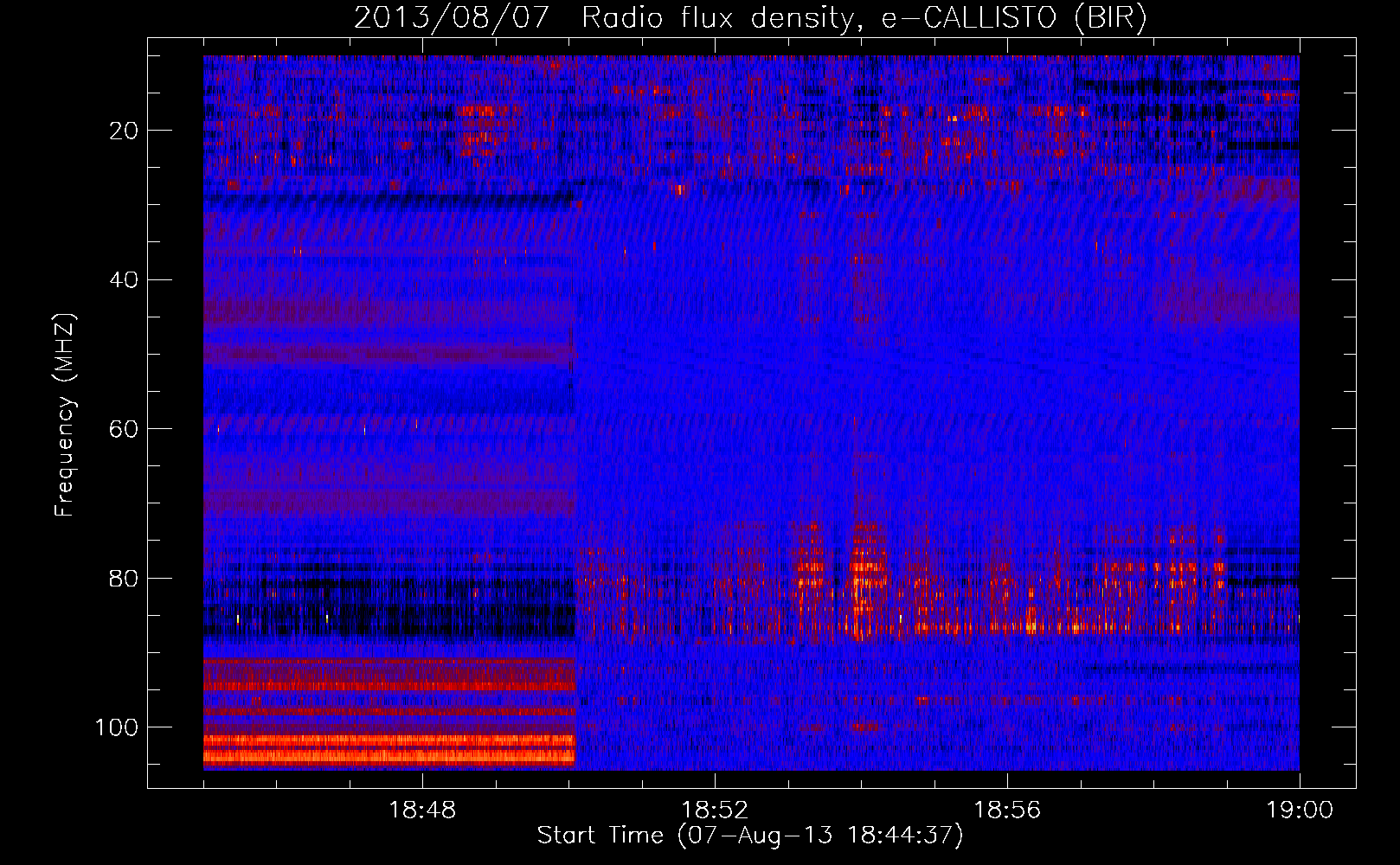The width and height of the screenshot is (1400, 865).
Task: Click the 19:00 time tick label
Action: tap(1300, 811)
